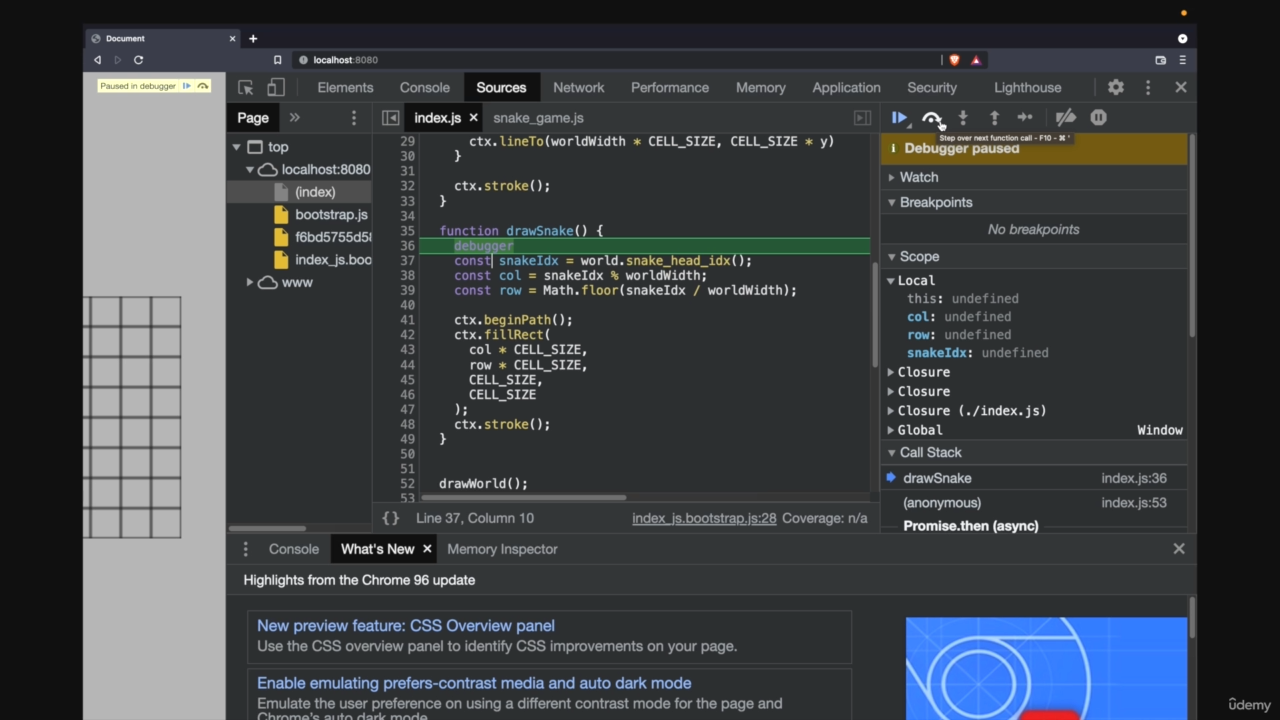Resume script execution in debugger

pyautogui.click(x=899, y=118)
